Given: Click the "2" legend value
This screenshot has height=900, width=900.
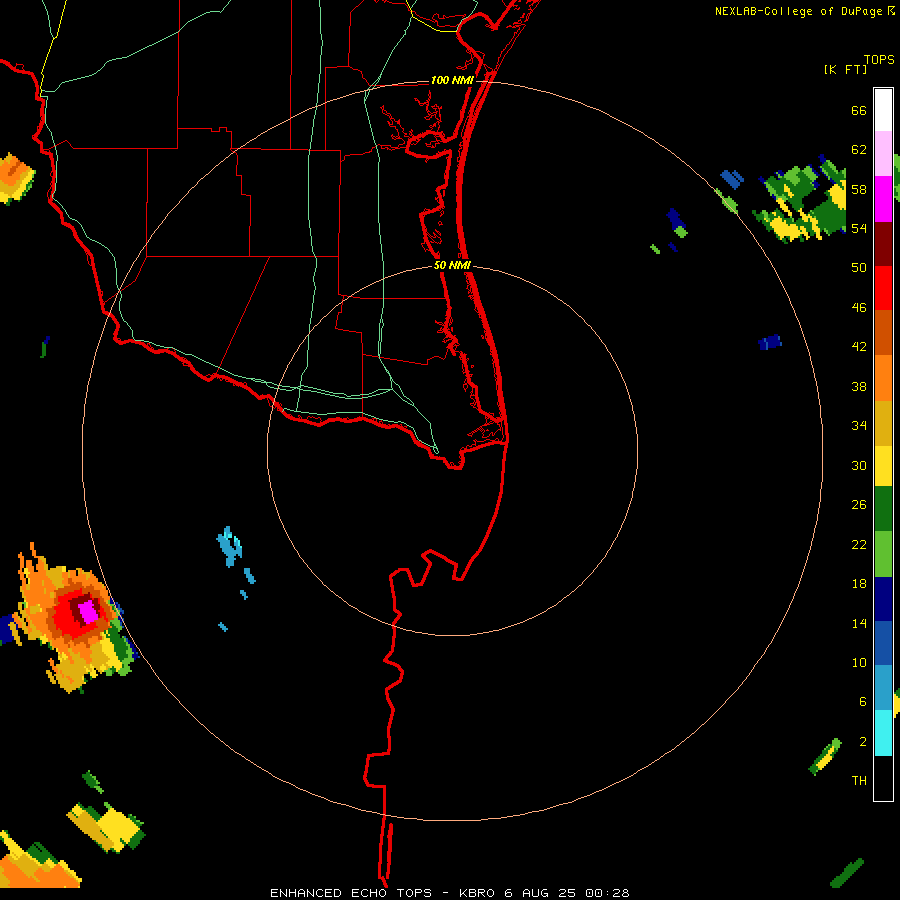Looking at the screenshot, I should (863, 742).
